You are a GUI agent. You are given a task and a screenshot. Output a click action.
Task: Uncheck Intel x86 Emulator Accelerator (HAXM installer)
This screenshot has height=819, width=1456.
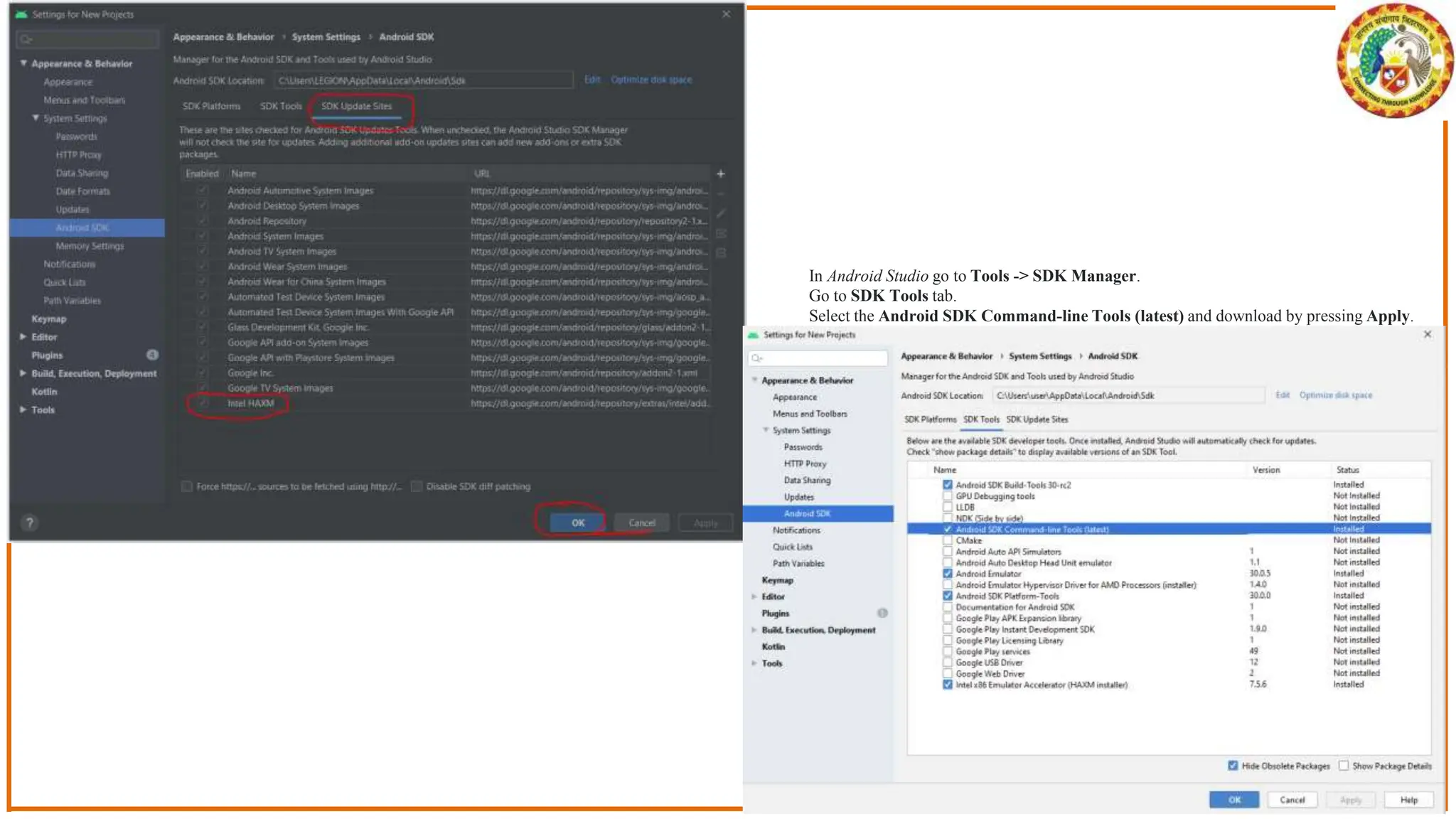tap(947, 685)
